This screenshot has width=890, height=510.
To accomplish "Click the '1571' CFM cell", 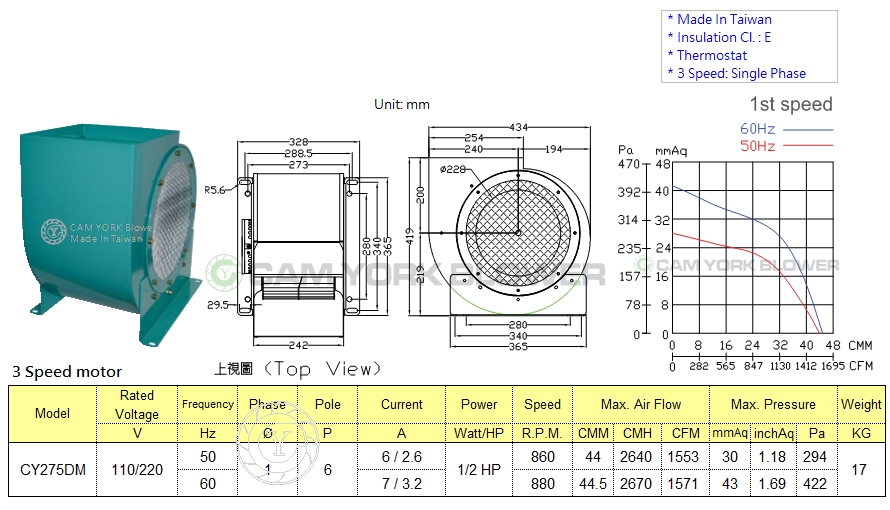I will click(683, 484).
